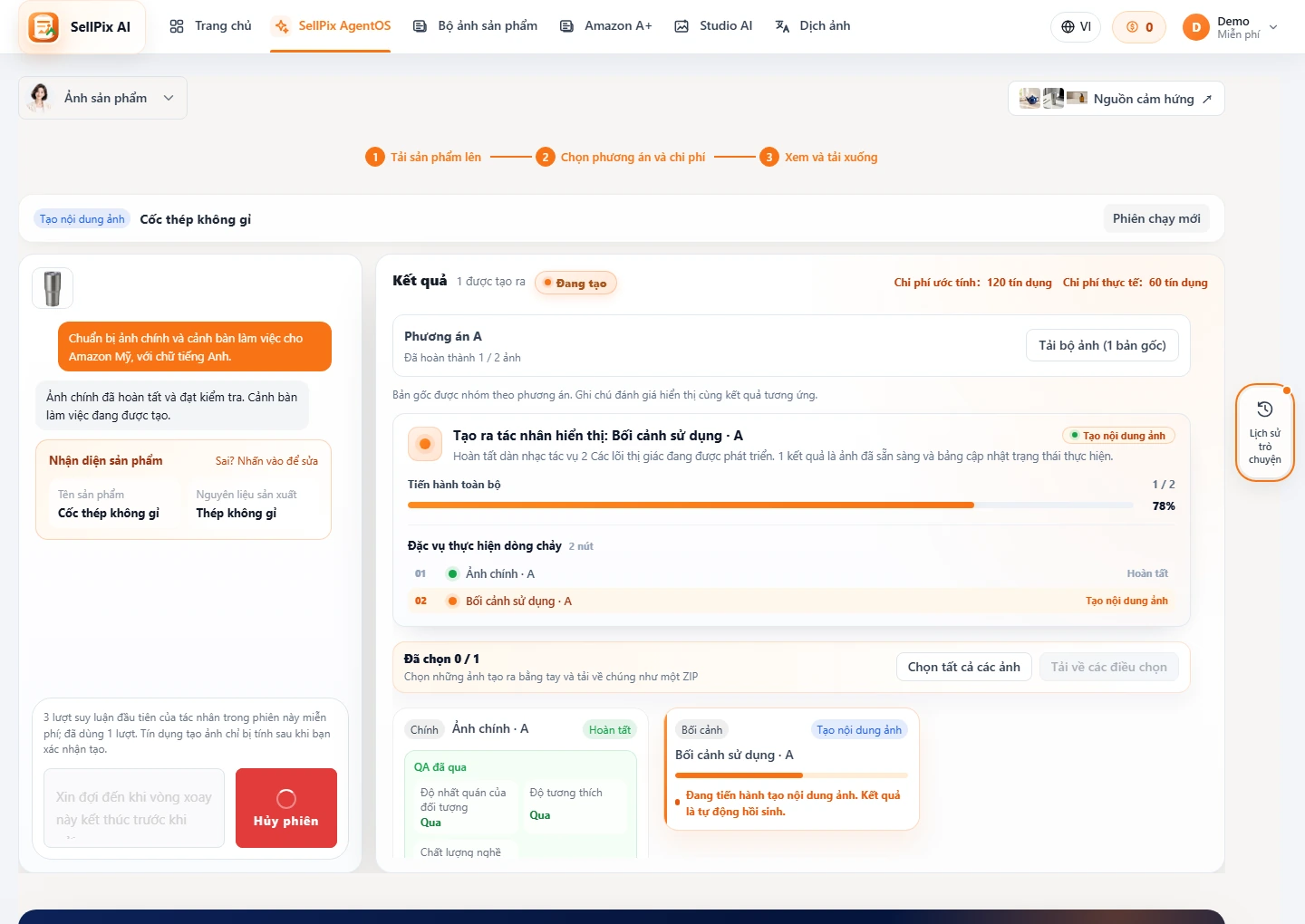This screenshot has height=924, width=1305.
Task: Click the SellPix AI logo icon
Action: click(x=43, y=27)
